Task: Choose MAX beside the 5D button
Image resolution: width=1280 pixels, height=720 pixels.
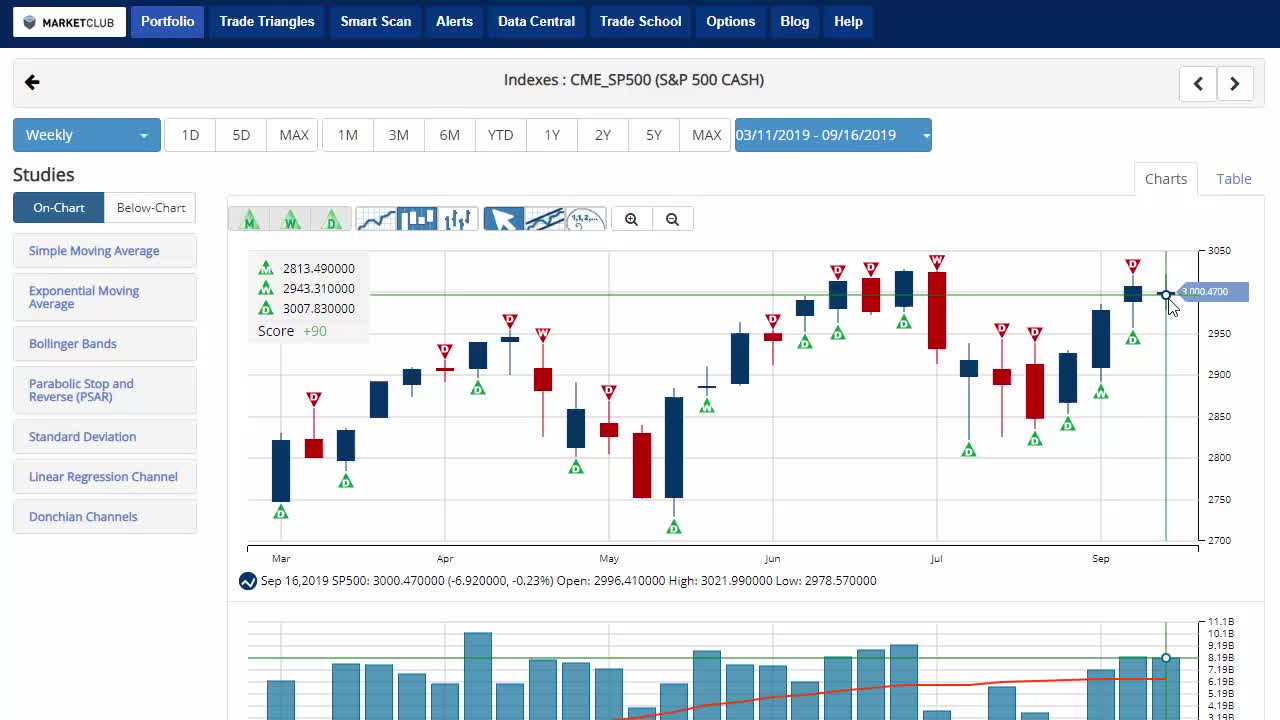Action: (x=294, y=135)
